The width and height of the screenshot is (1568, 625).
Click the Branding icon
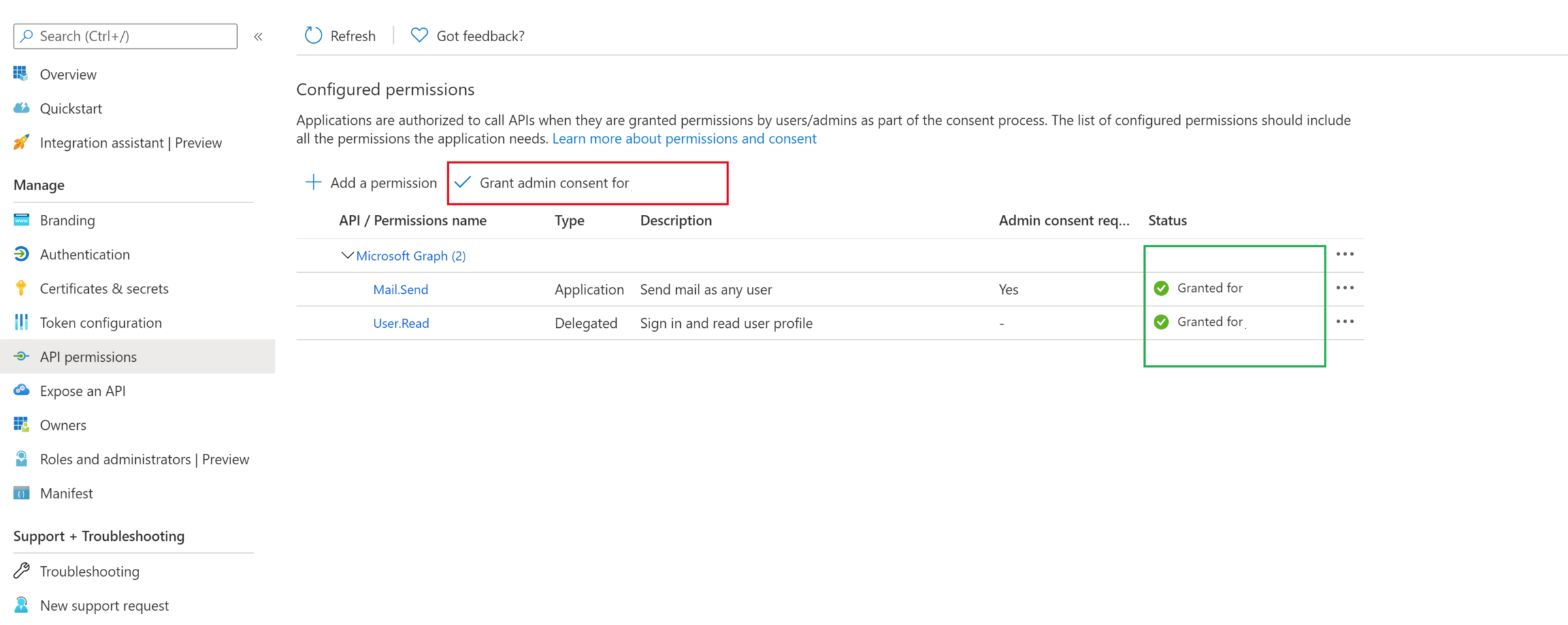pyautogui.click(x=21, y=220)
